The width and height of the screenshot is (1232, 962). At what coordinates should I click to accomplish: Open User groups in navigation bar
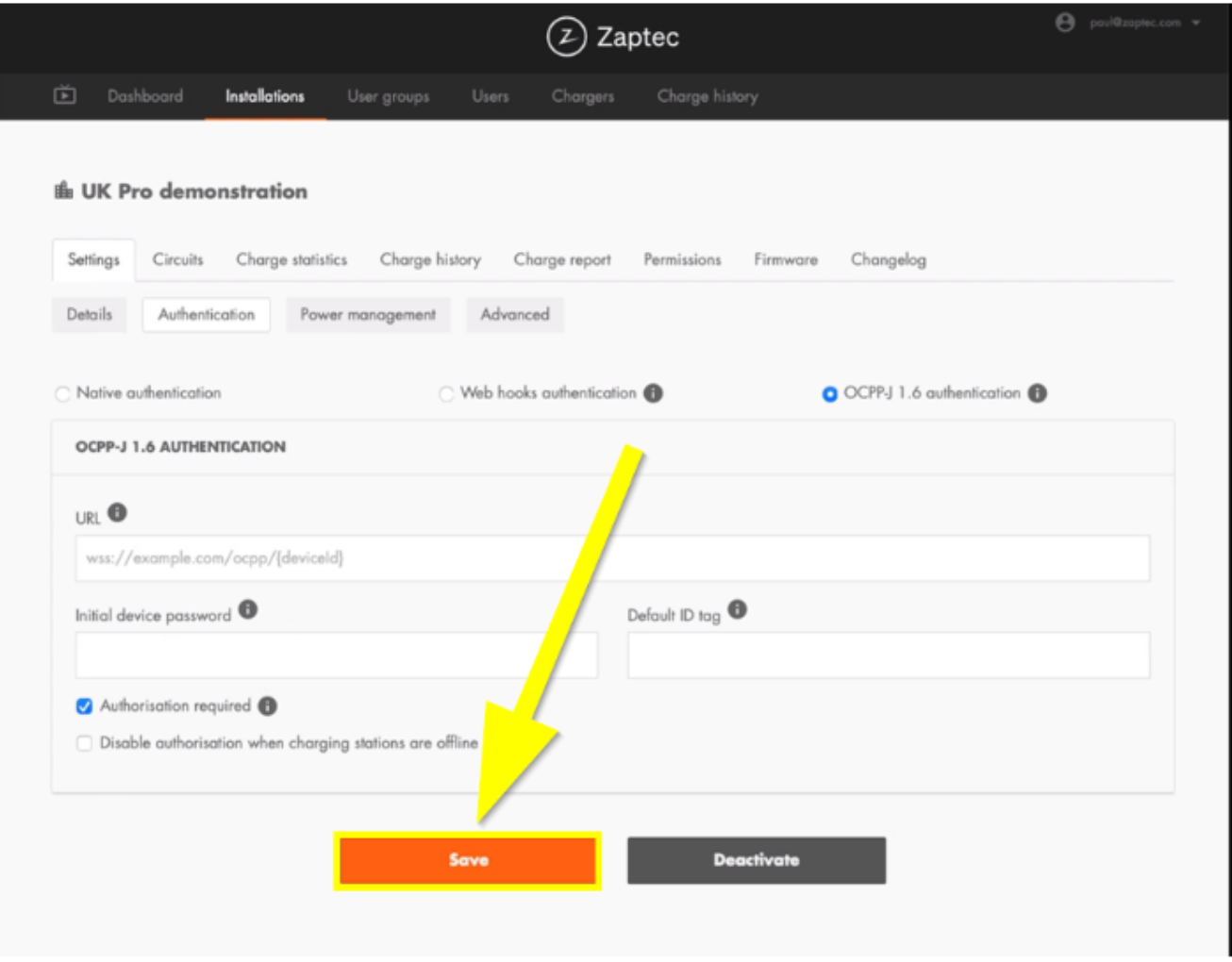[389, 96]
